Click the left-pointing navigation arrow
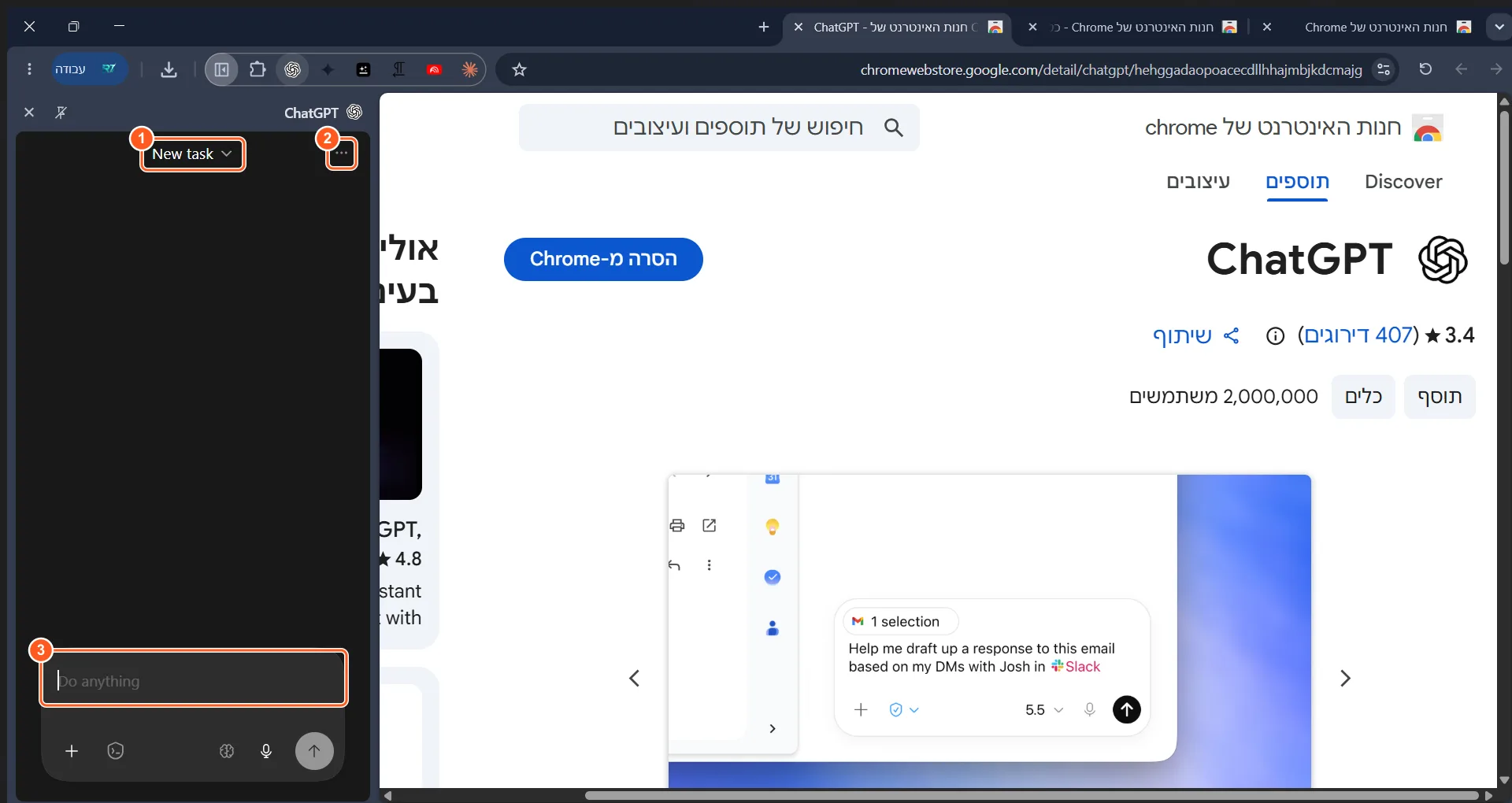Screen dimensions: 1512x803 tap(1462, 69)
